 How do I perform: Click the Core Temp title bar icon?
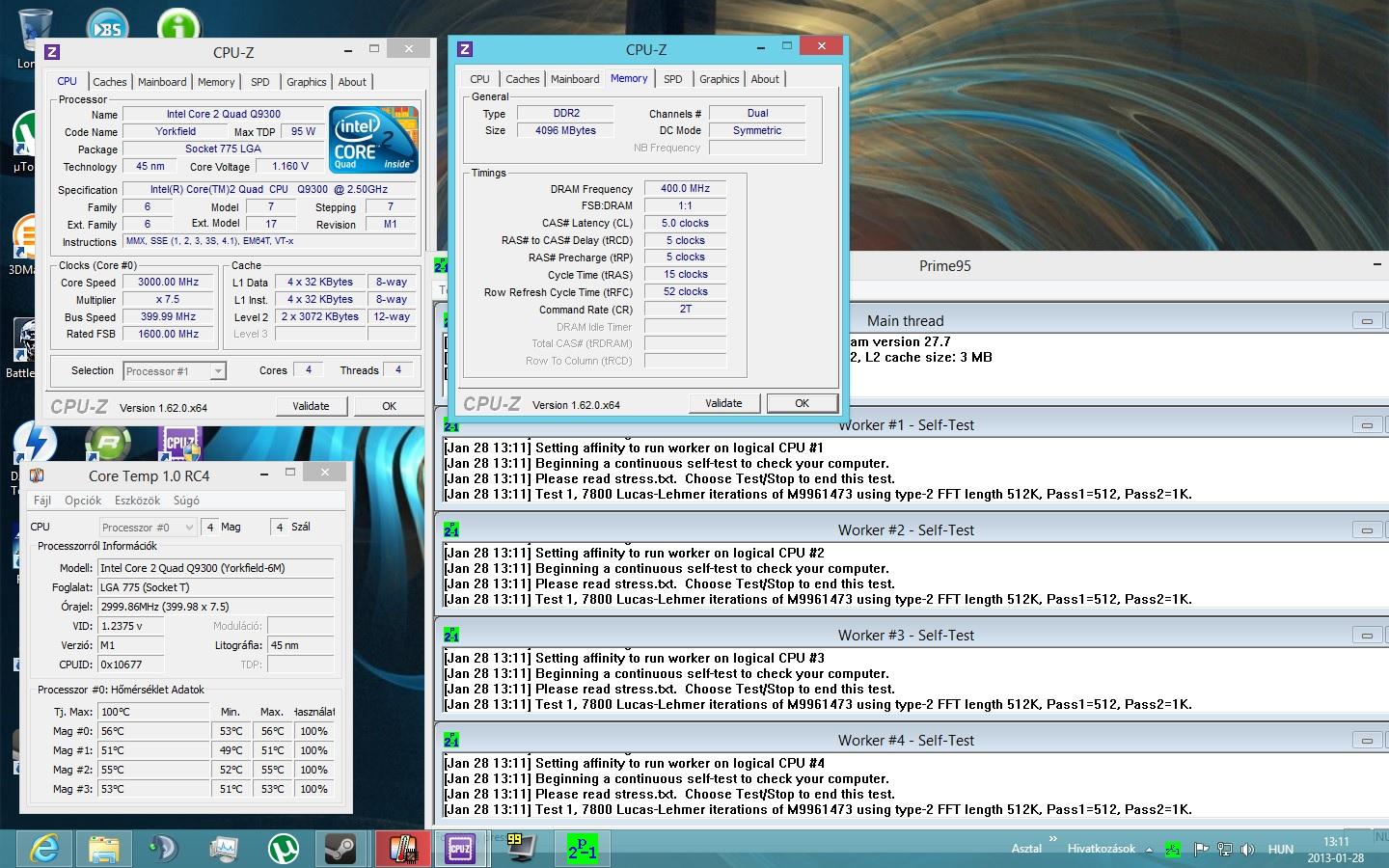coord(38,475)
